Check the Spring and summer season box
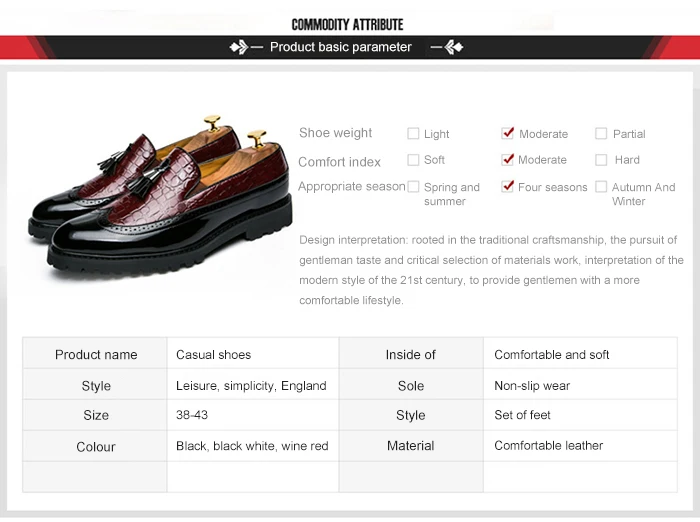This screenshot has width=700, height=522. coord(413,186)
